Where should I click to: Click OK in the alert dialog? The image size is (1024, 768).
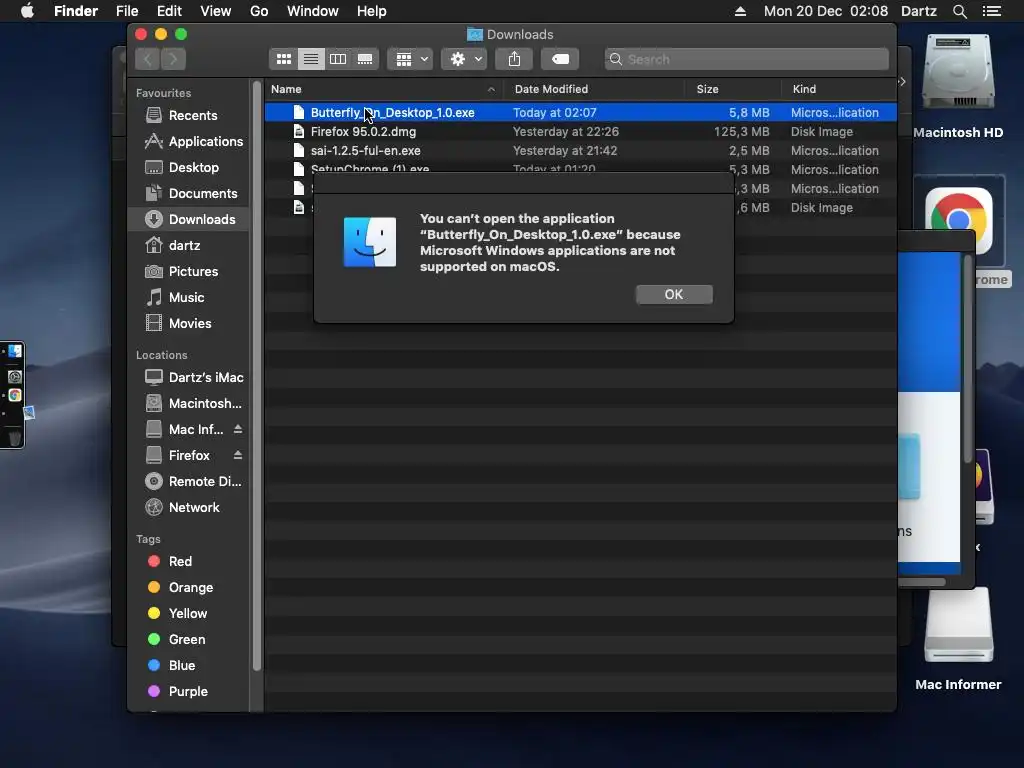click(674, 295)
